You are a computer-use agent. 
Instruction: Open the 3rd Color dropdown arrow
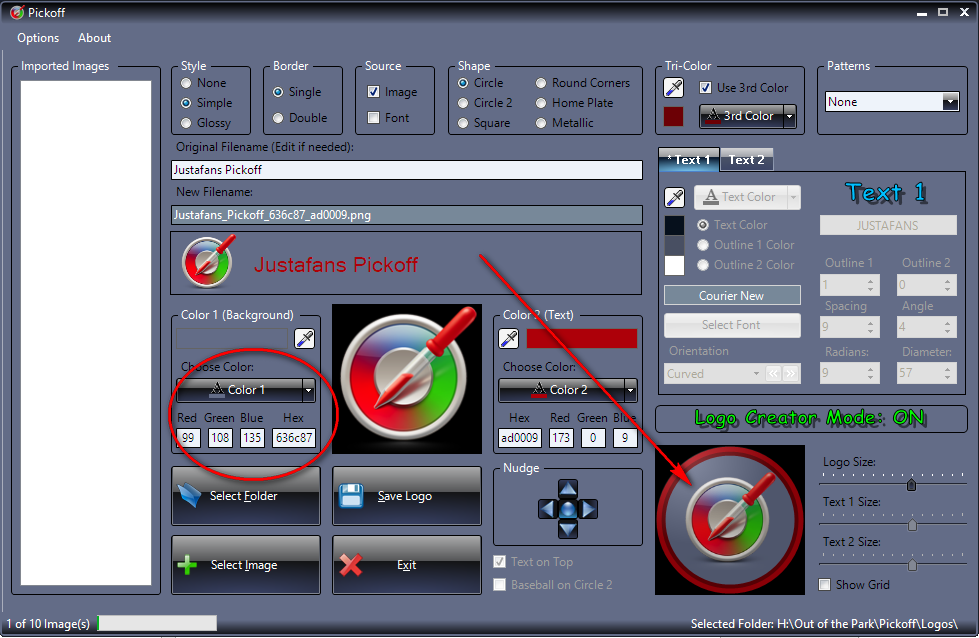pyautogui.click(x=789, y=116)
